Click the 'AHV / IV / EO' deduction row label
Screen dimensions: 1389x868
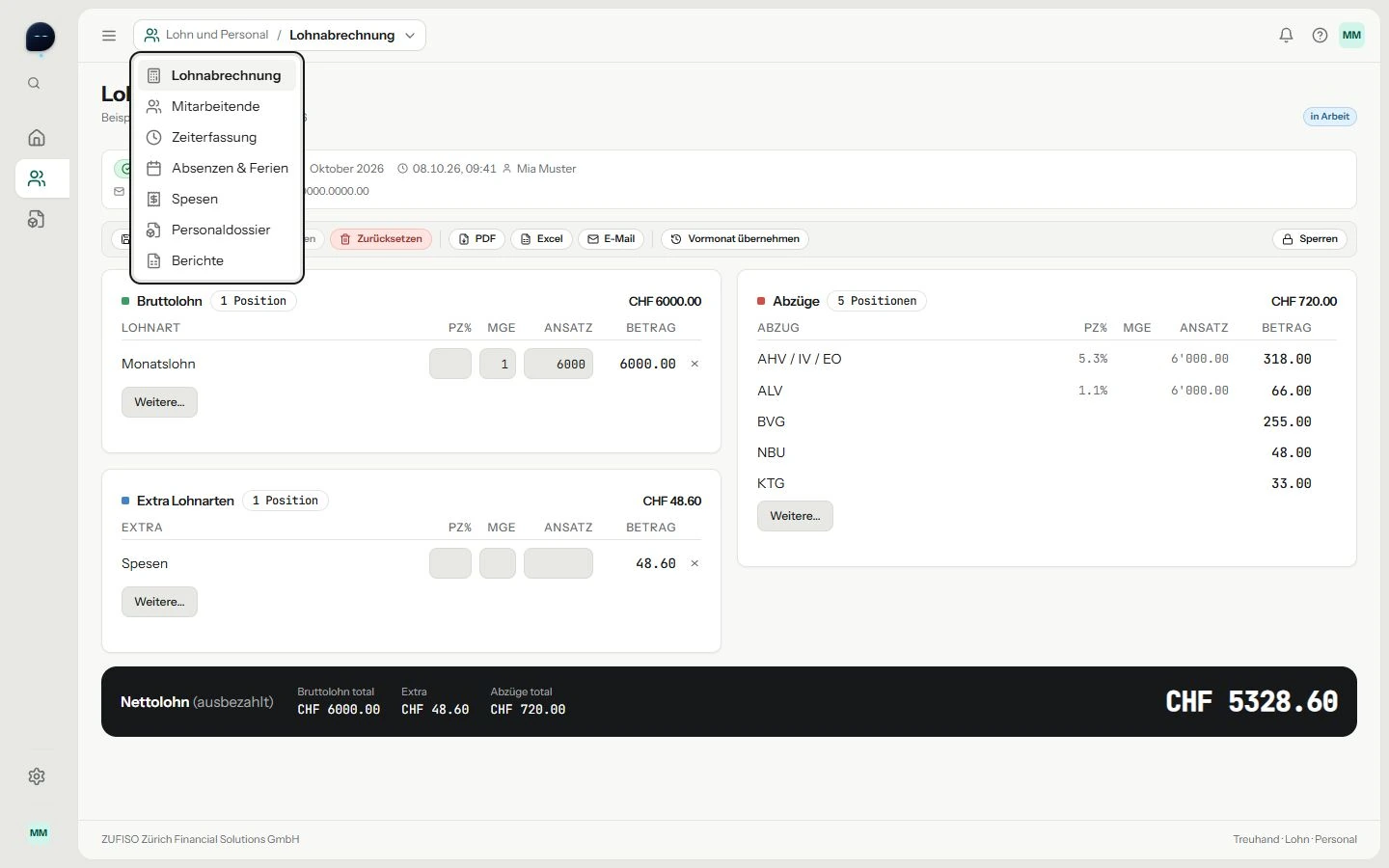point(800,359)
